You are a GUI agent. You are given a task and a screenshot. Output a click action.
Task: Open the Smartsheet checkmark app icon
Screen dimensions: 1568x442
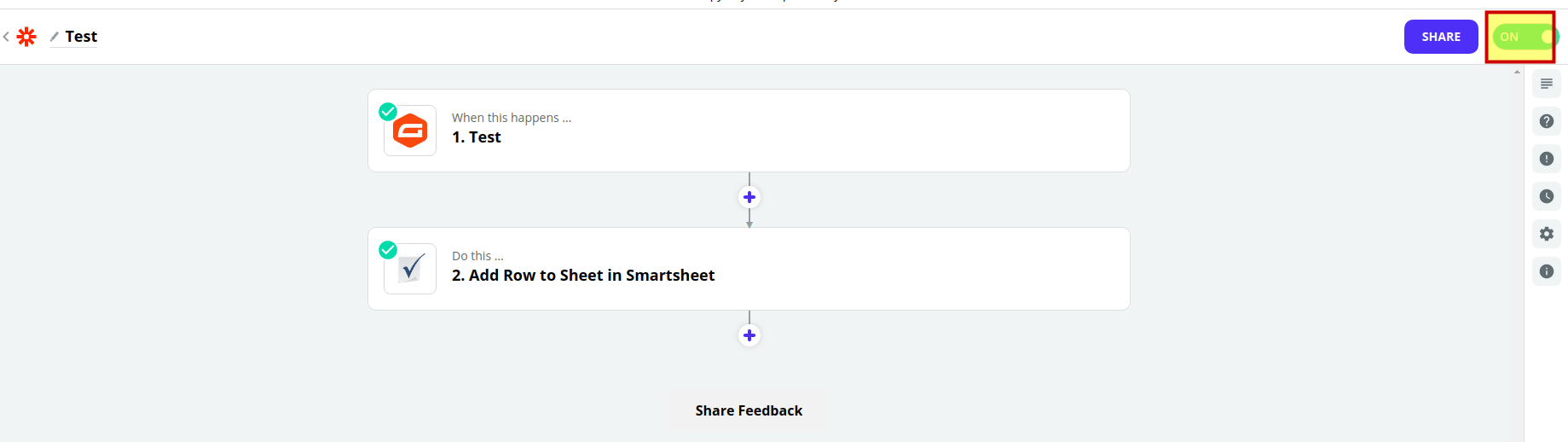410,269
